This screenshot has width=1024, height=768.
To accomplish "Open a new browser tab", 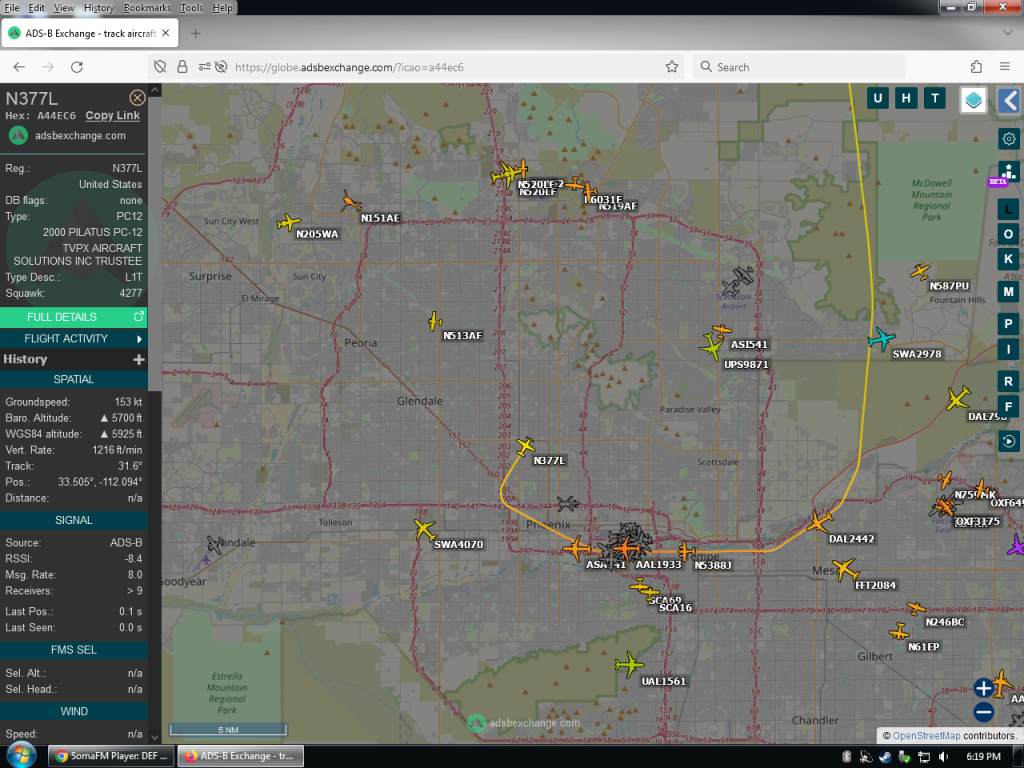I will click(195, 33).
